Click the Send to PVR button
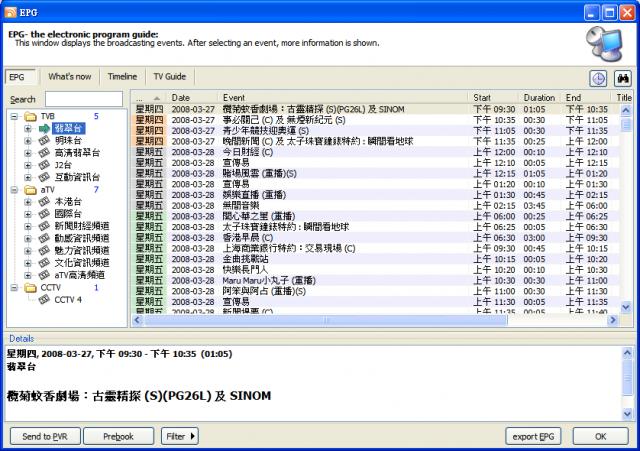 point(46,436)
